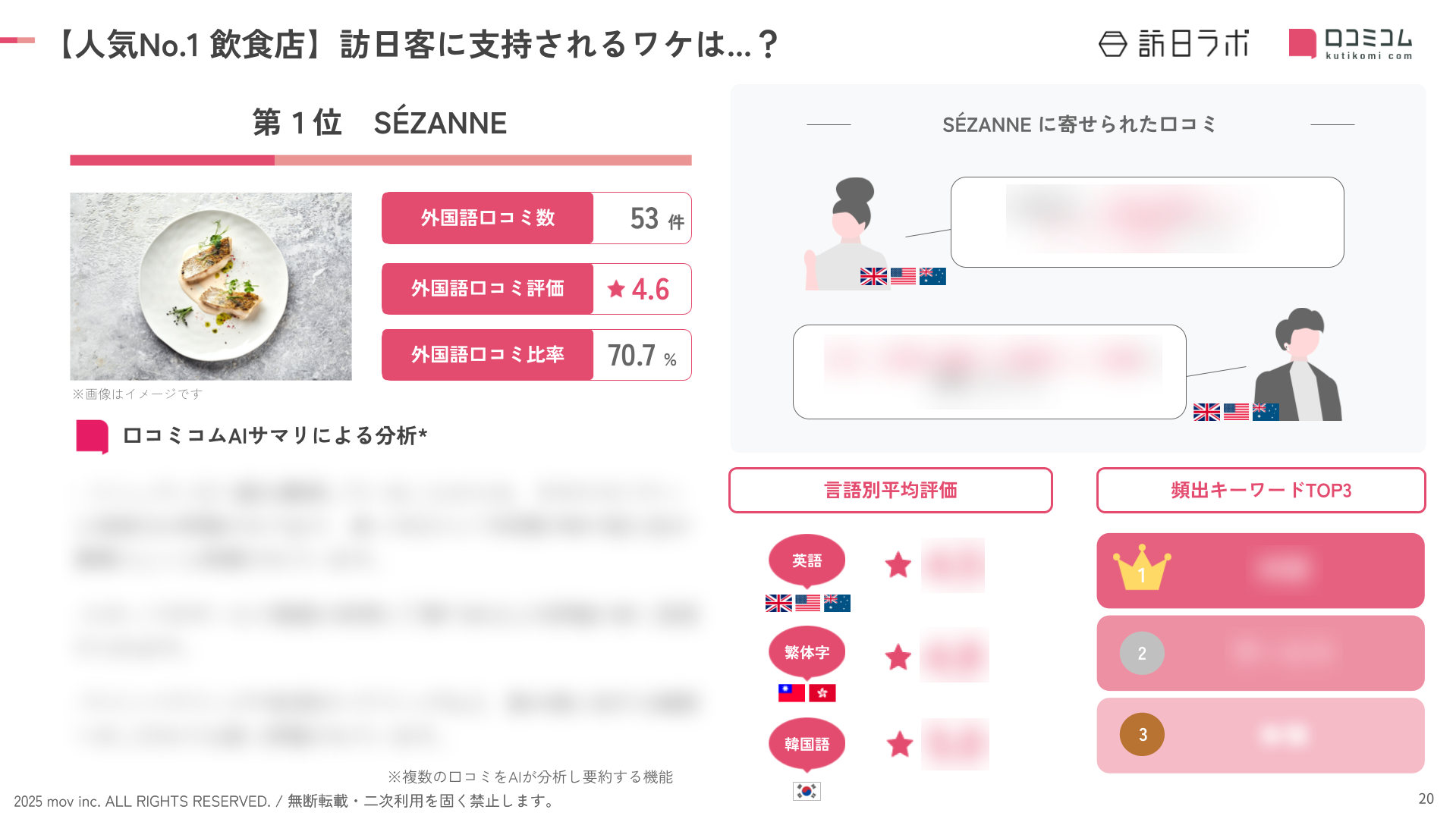
Task: Click the Hong Kong flag icon
Action: pos(822,692)
